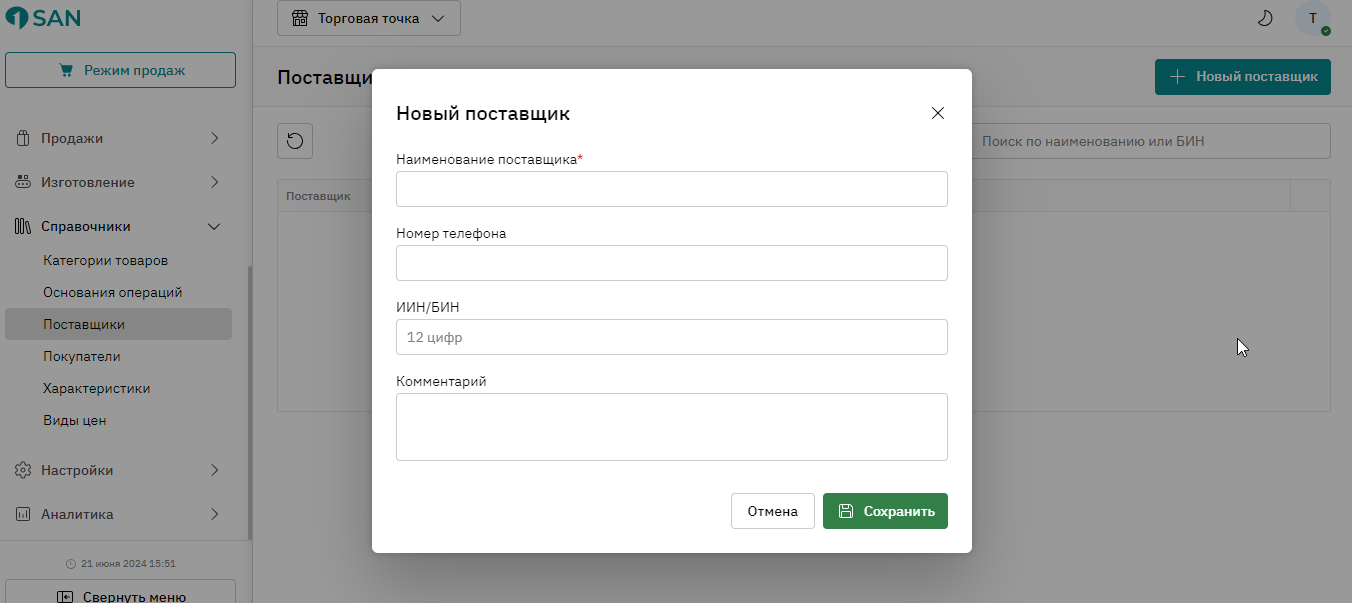Click the Продажи sidebar icon
The width and height of the screenshot is (1352, 603).
click(x=23, y=138)
